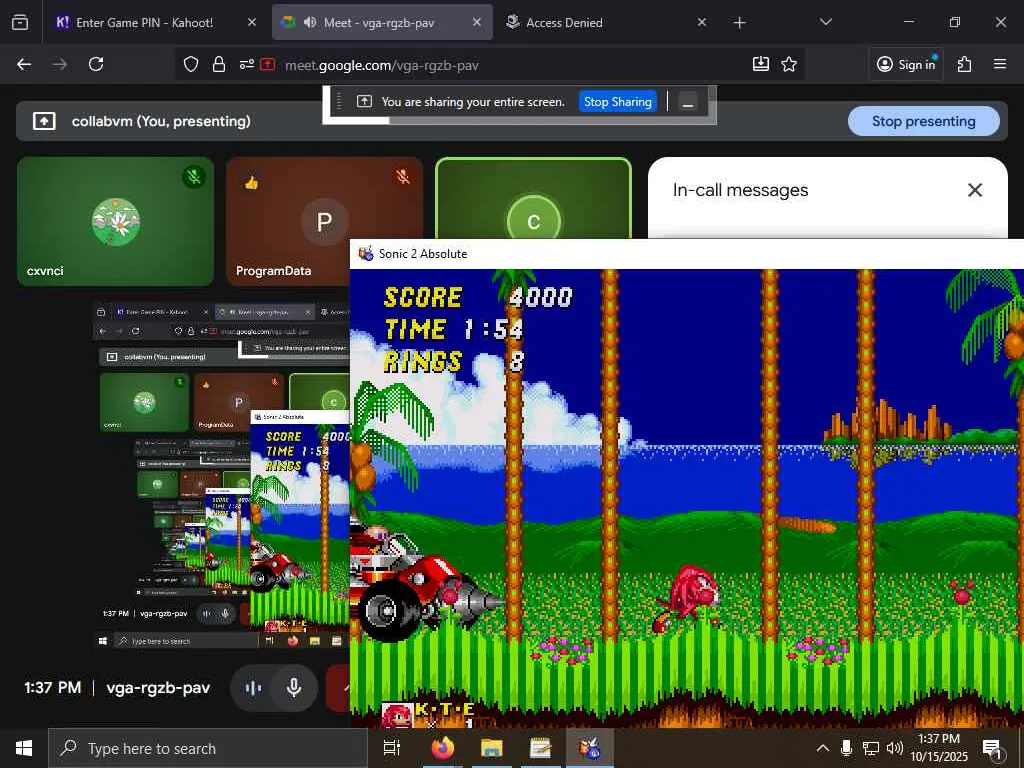Open Firefox View icon
This screenshot has height=768, width=1024.
pos(20,22)
